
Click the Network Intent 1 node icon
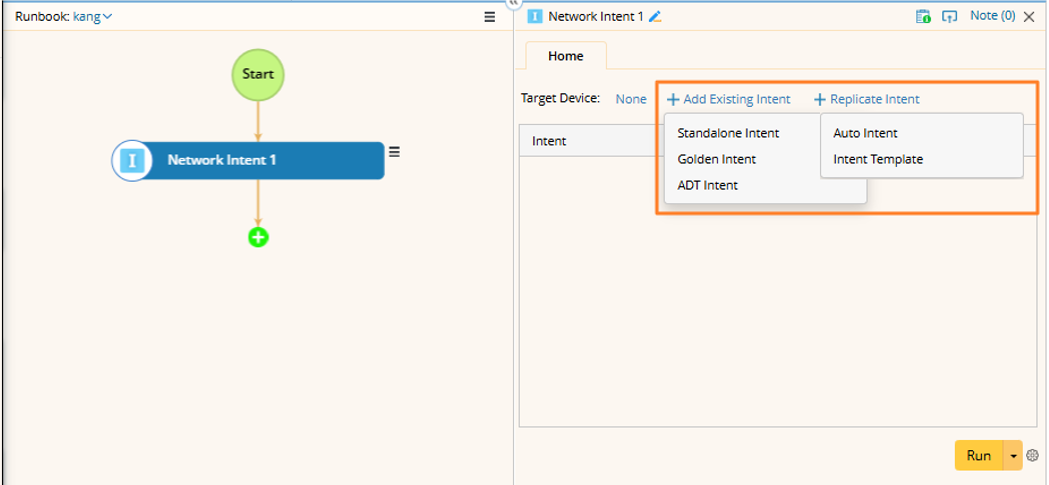tap(132, 161)
